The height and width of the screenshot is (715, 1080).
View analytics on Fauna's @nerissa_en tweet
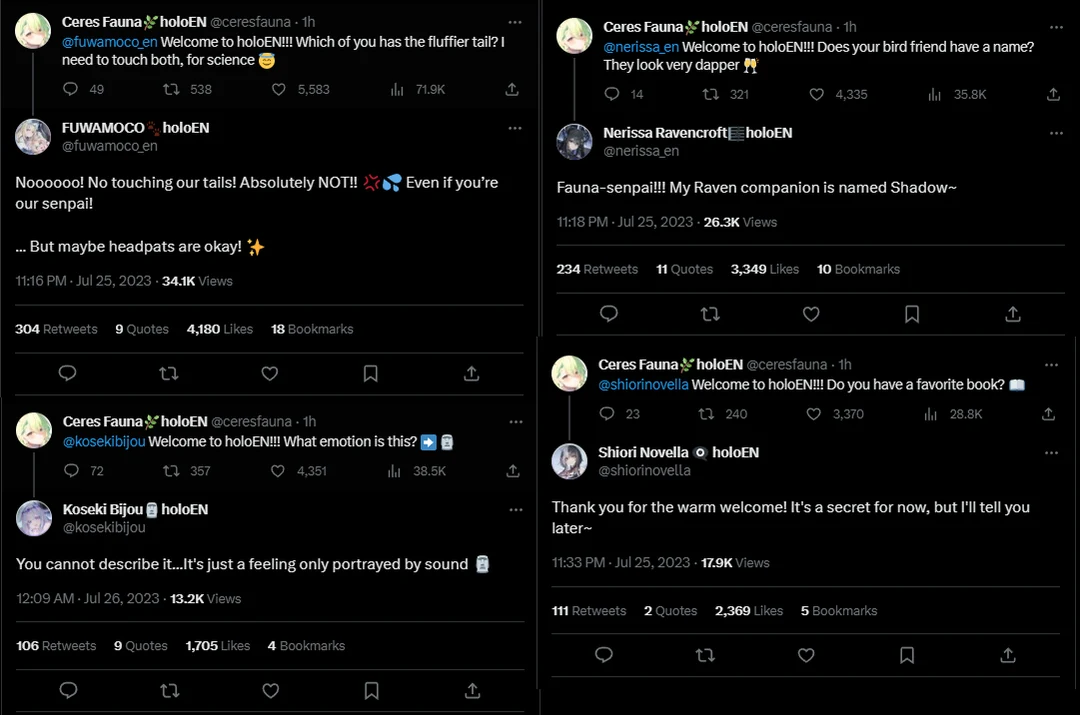[935, 94]
